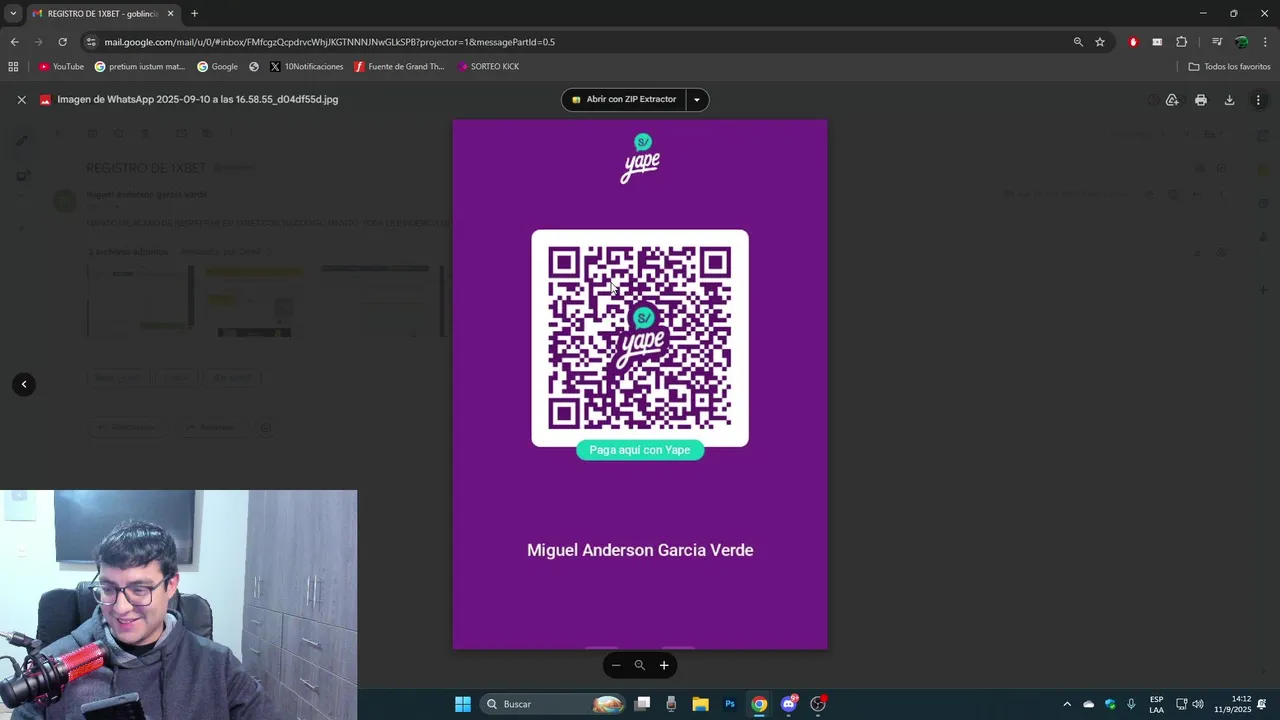
Task: Open the YouTube bookmark
Action: coord(61,67)
